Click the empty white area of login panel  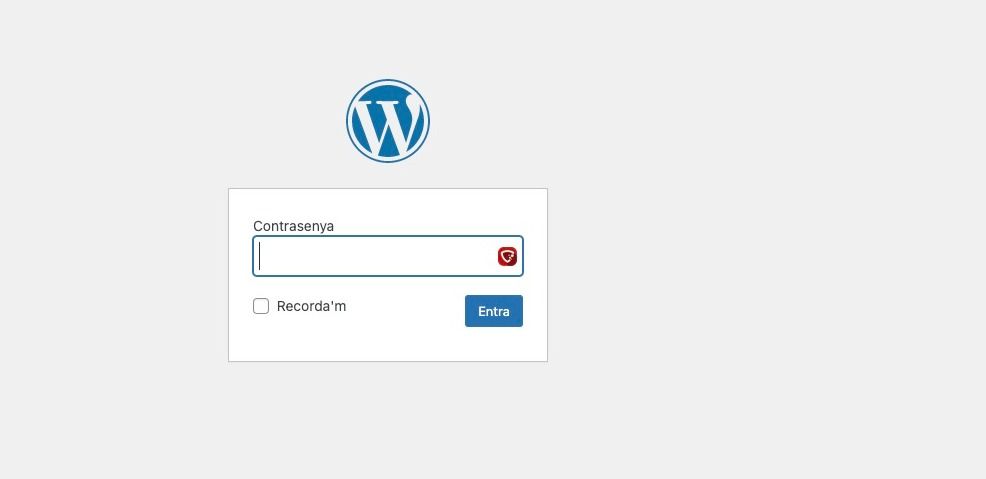(388, 344)
